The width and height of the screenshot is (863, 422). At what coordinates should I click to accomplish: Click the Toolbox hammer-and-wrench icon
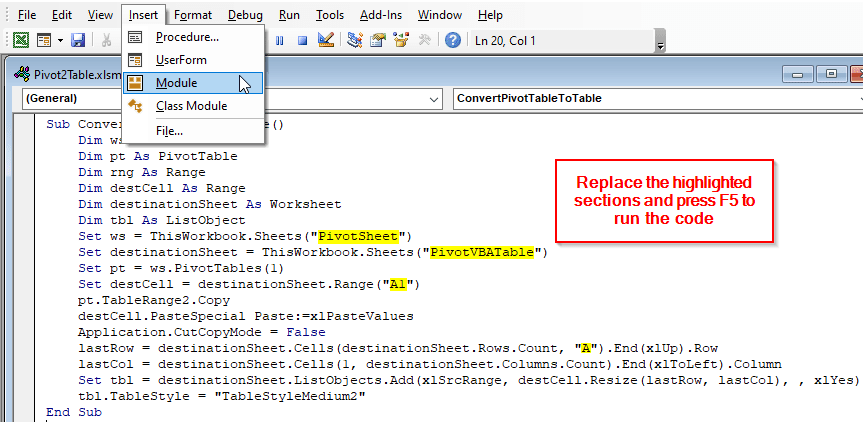(424, 40)
